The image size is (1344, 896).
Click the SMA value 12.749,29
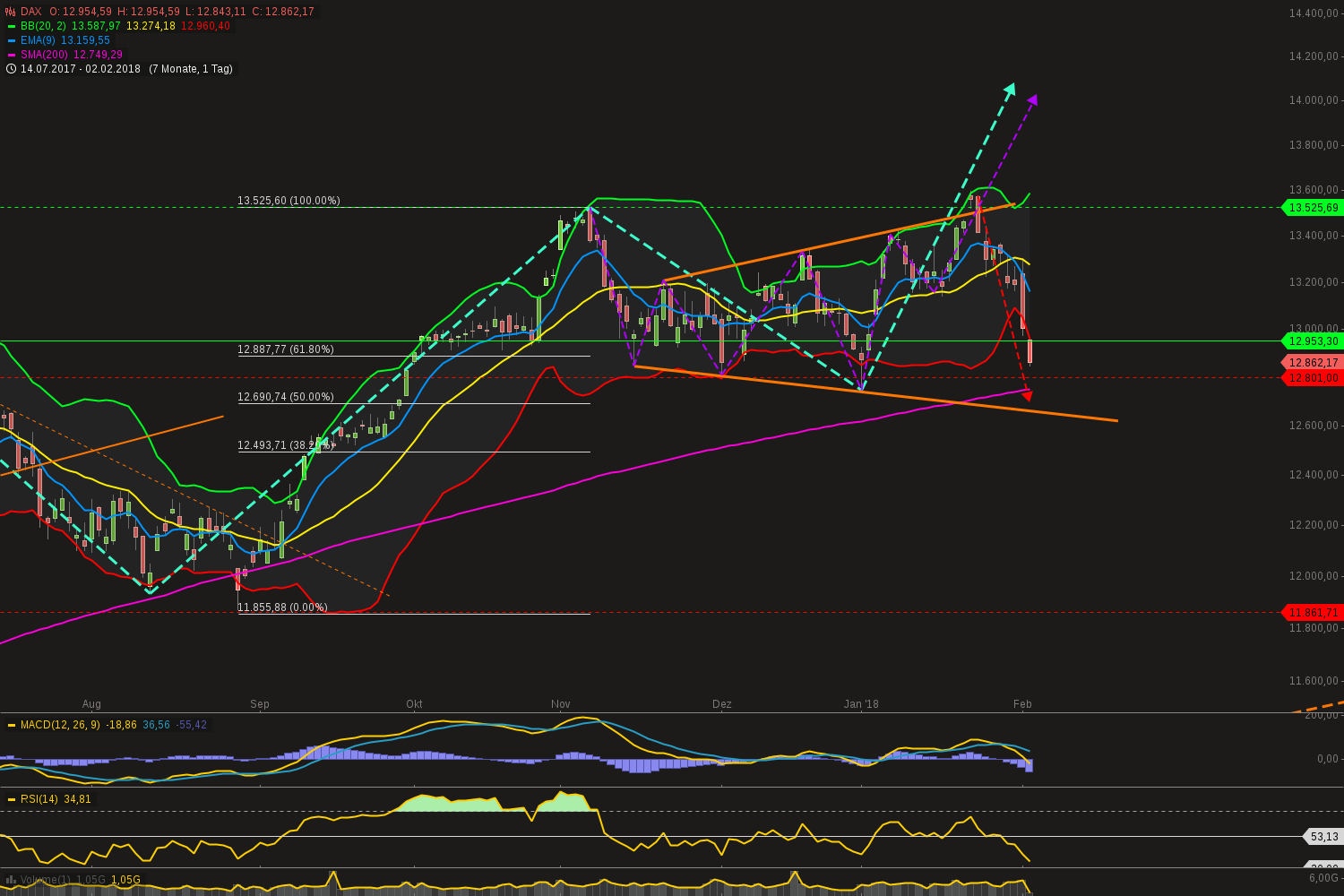(x=98, y=55)
